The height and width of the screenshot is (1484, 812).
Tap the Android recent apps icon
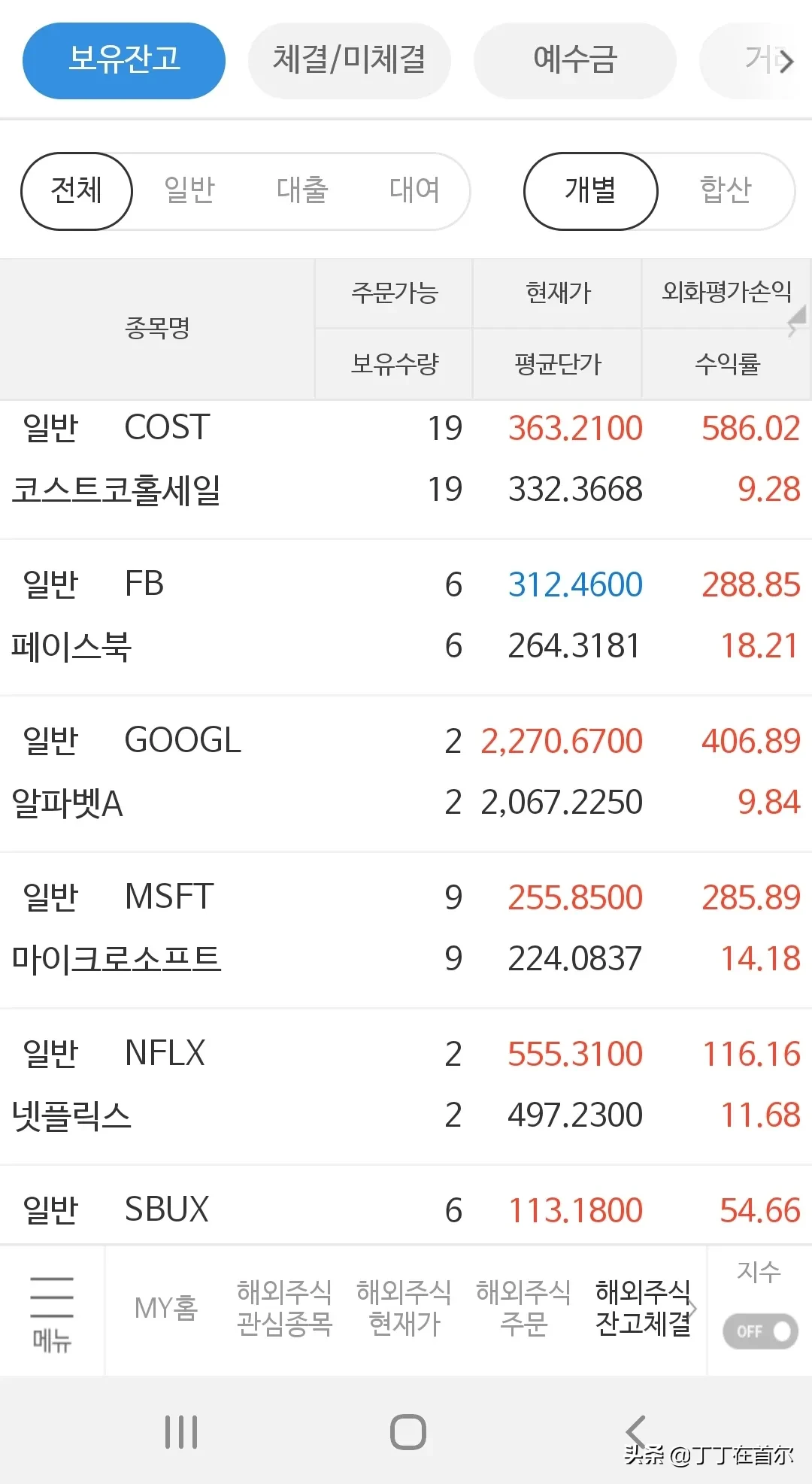181,1431
